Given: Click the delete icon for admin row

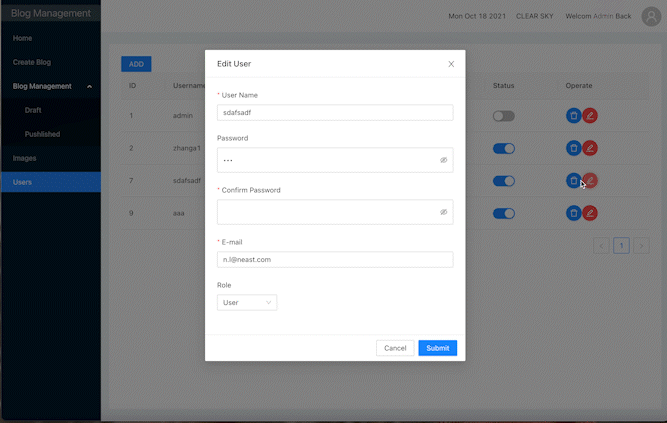Looking at the screenshot, I should click(x=573, y=116).
